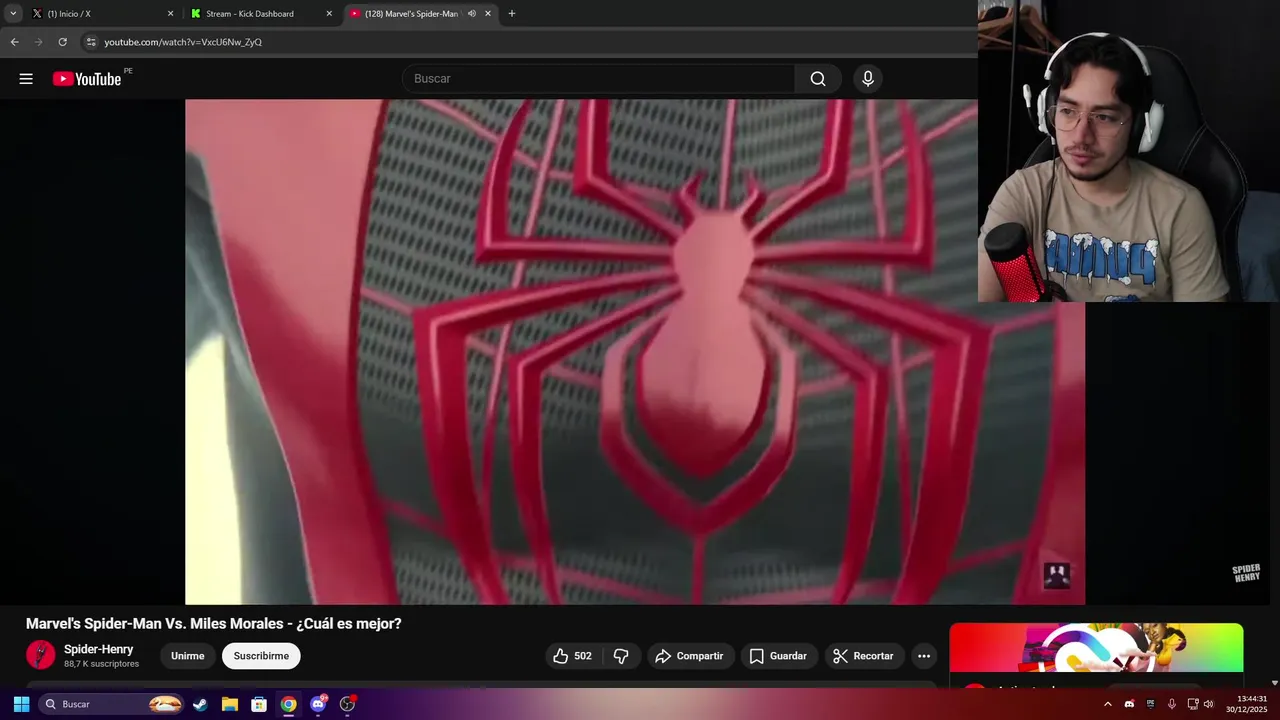Reload the current page
The width and height of the screenshot is (1280, 720).
pos(63,42)
